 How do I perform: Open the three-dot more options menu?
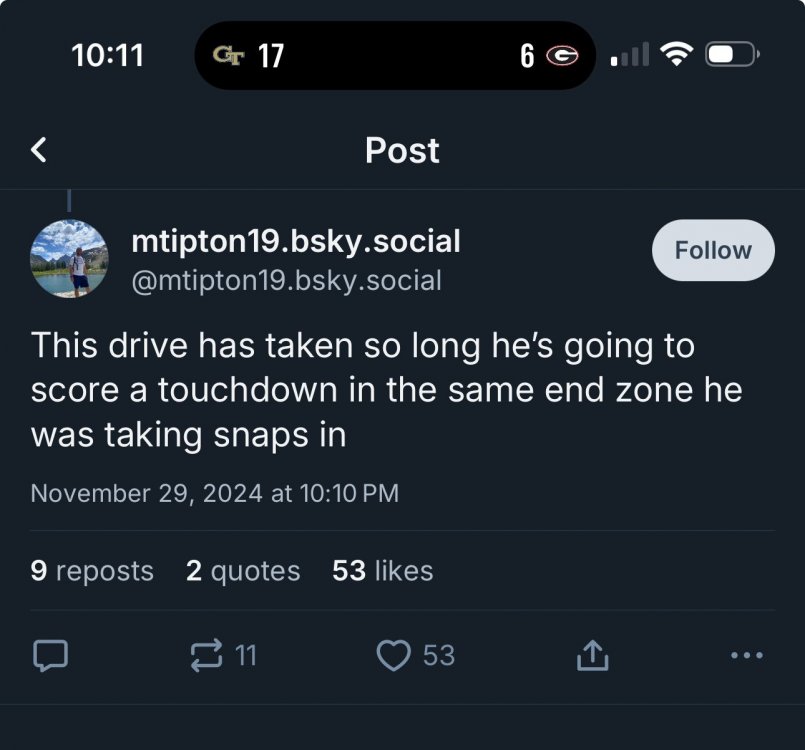point(746,655)
